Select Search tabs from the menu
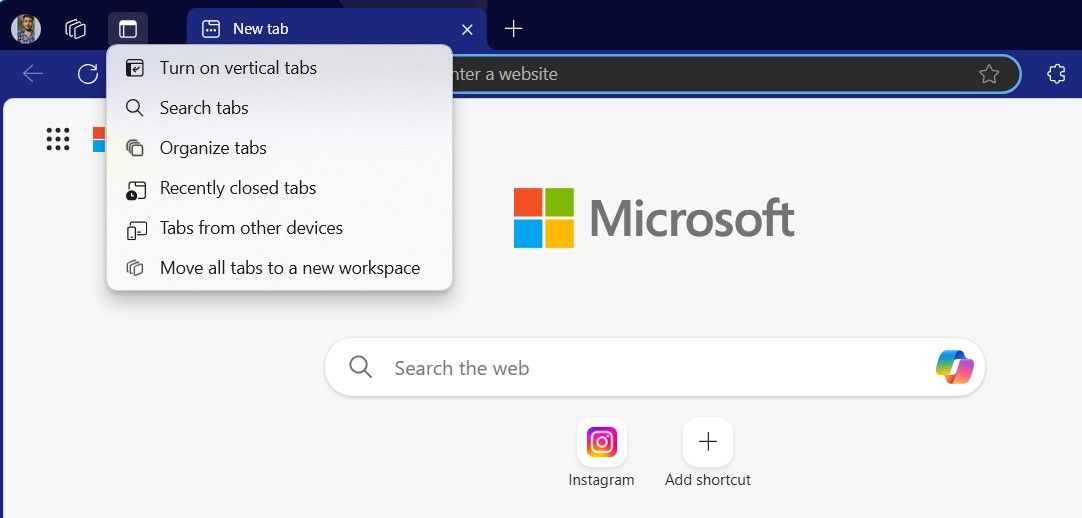This screenshot has height=518, width=1082. point(279,108)
